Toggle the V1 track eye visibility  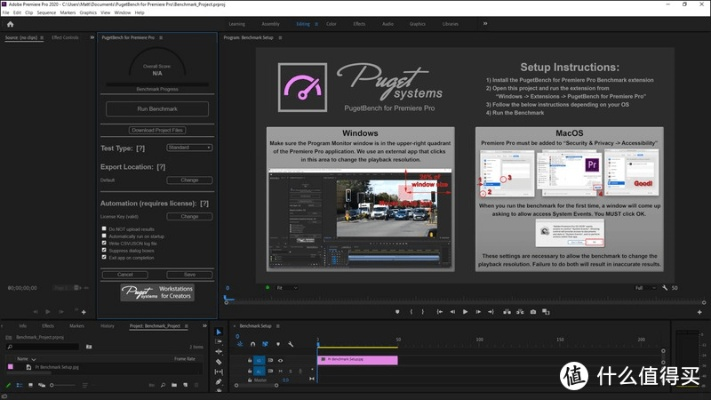click(280, 359)
